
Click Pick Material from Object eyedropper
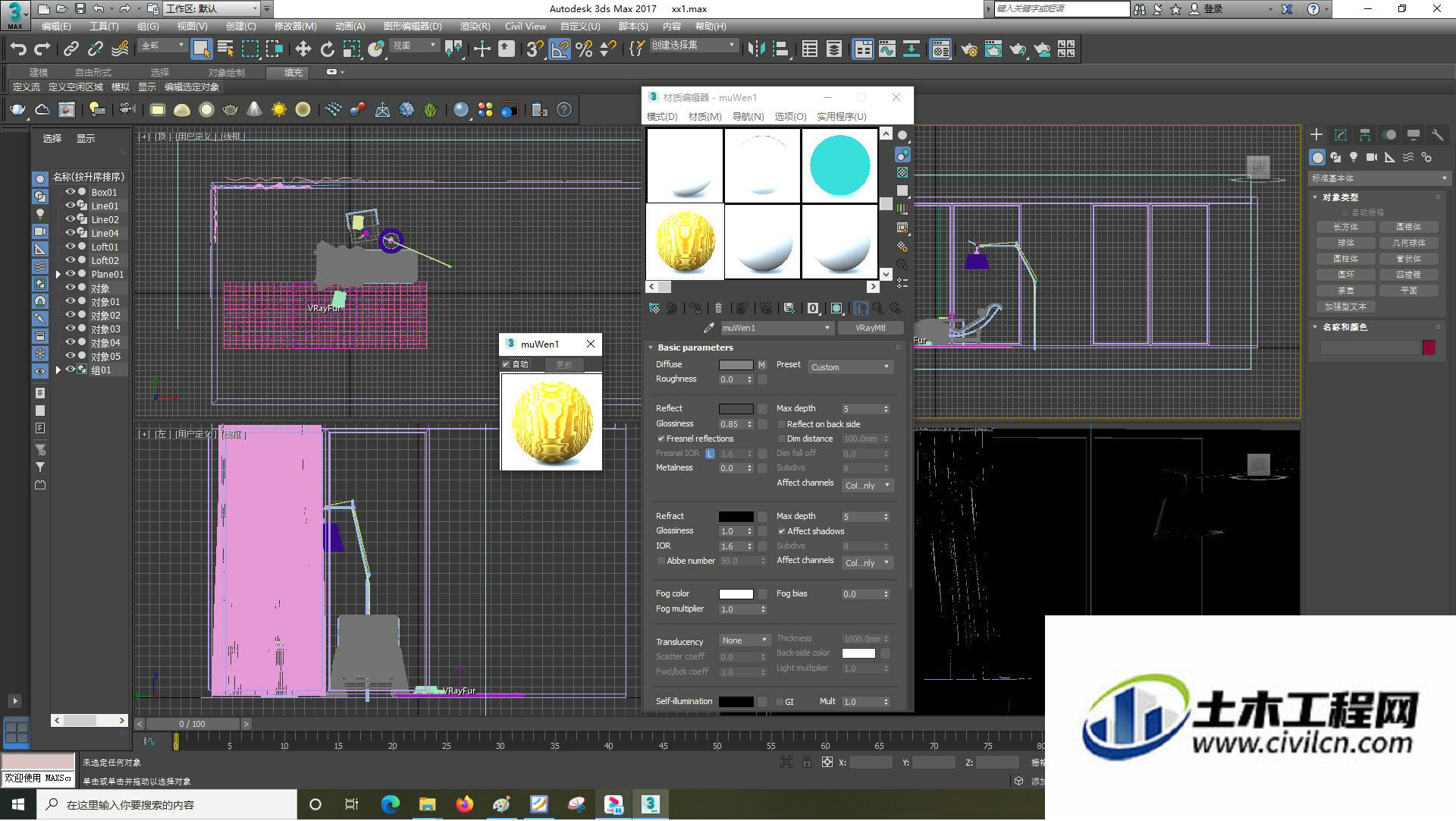pos(709,328)
